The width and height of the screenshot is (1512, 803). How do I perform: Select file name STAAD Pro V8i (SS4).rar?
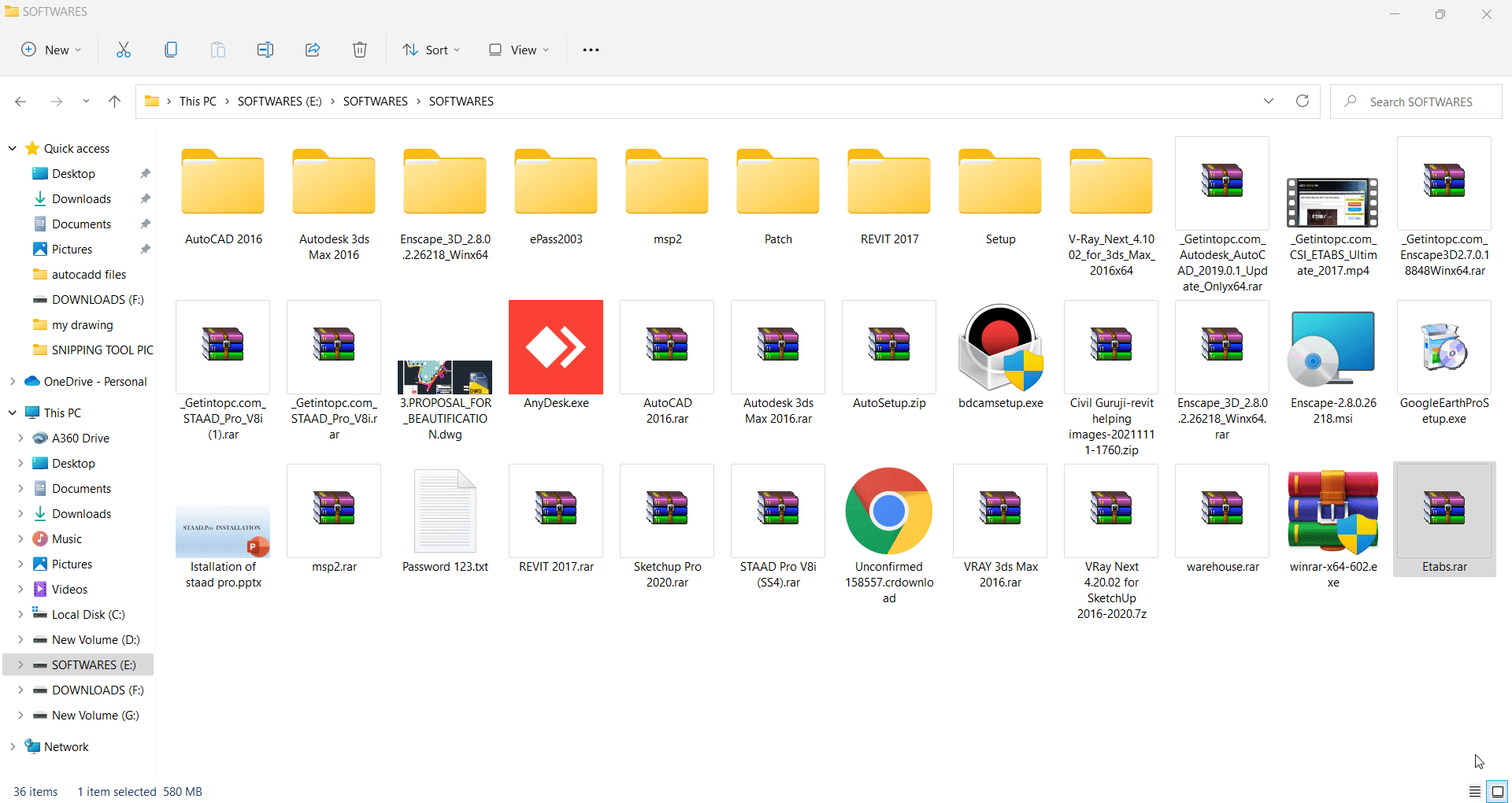(778, 575)
